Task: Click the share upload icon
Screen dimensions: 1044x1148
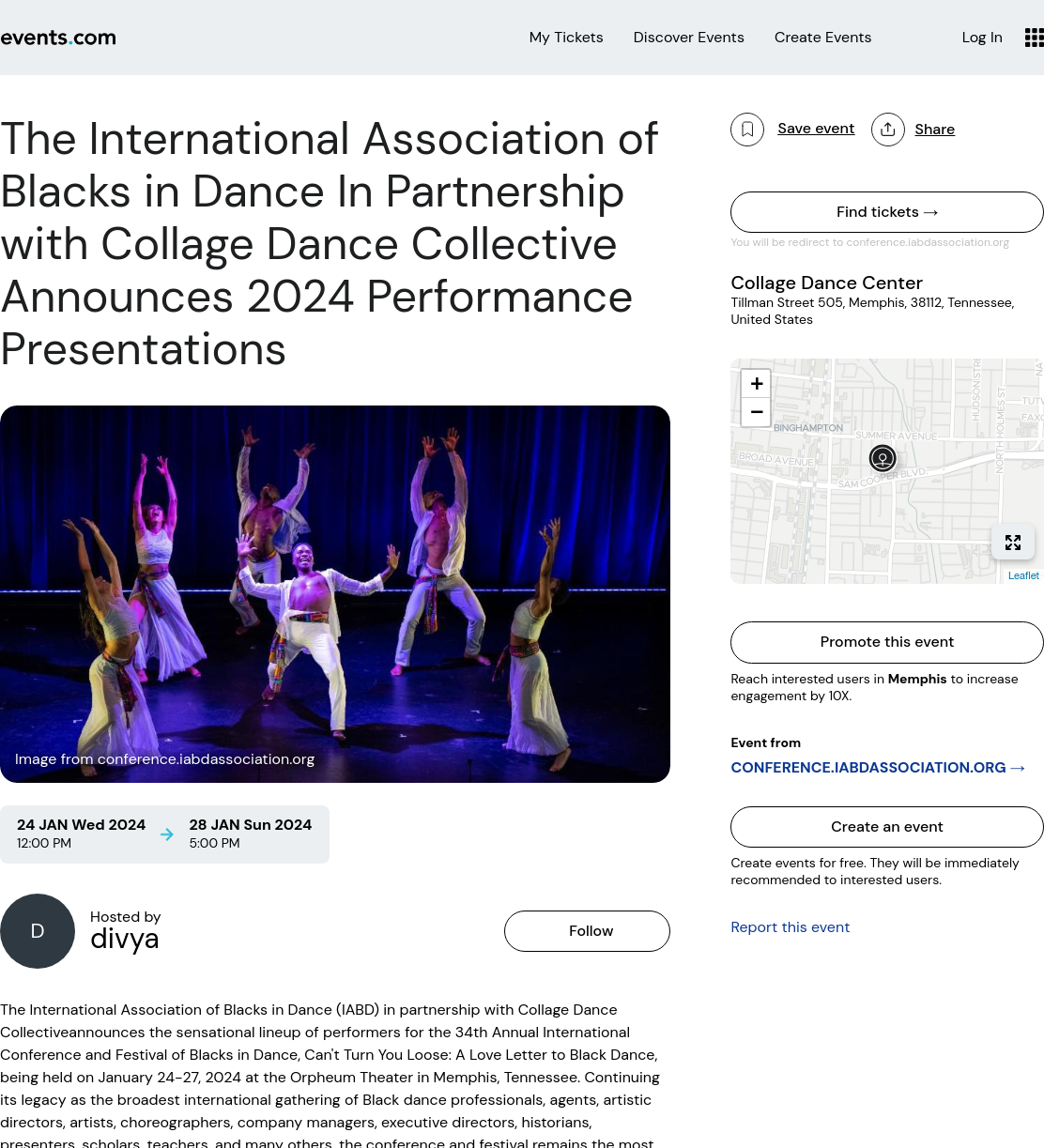Action: pyautogui.click(x=888, y=130)
